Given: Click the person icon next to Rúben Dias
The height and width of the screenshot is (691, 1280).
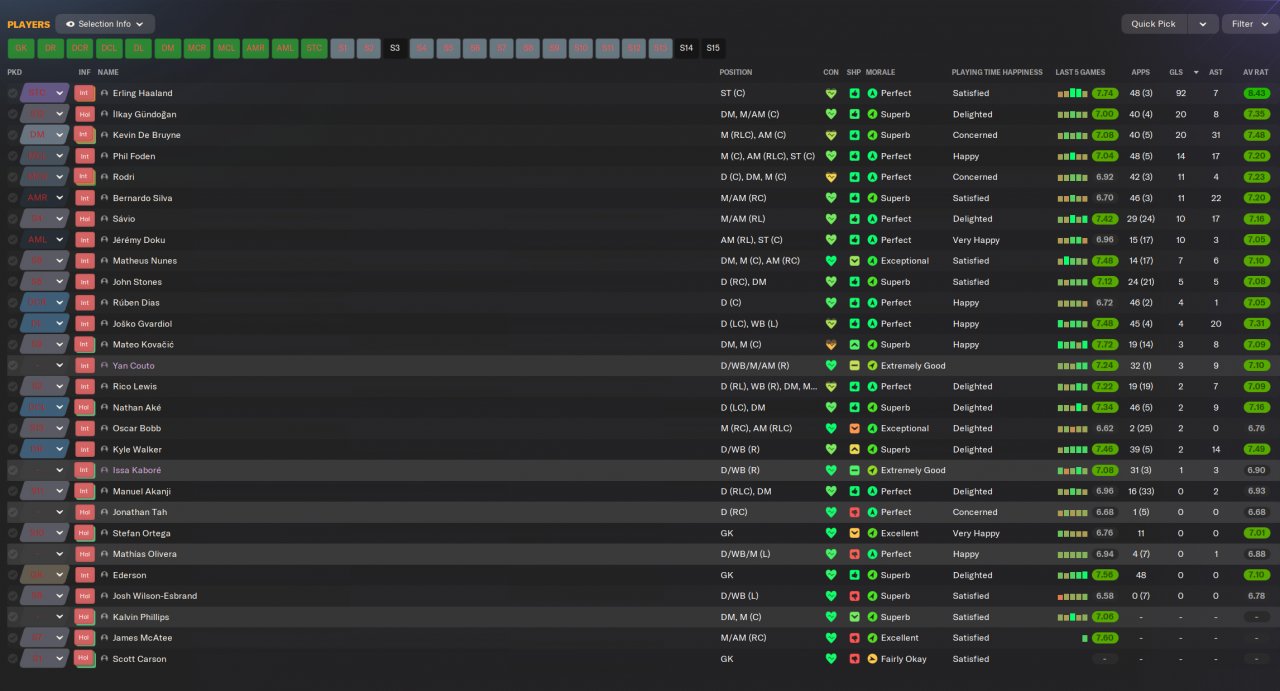Looking at the screenshot, I should pyautogui.click(x=104, y=303).
